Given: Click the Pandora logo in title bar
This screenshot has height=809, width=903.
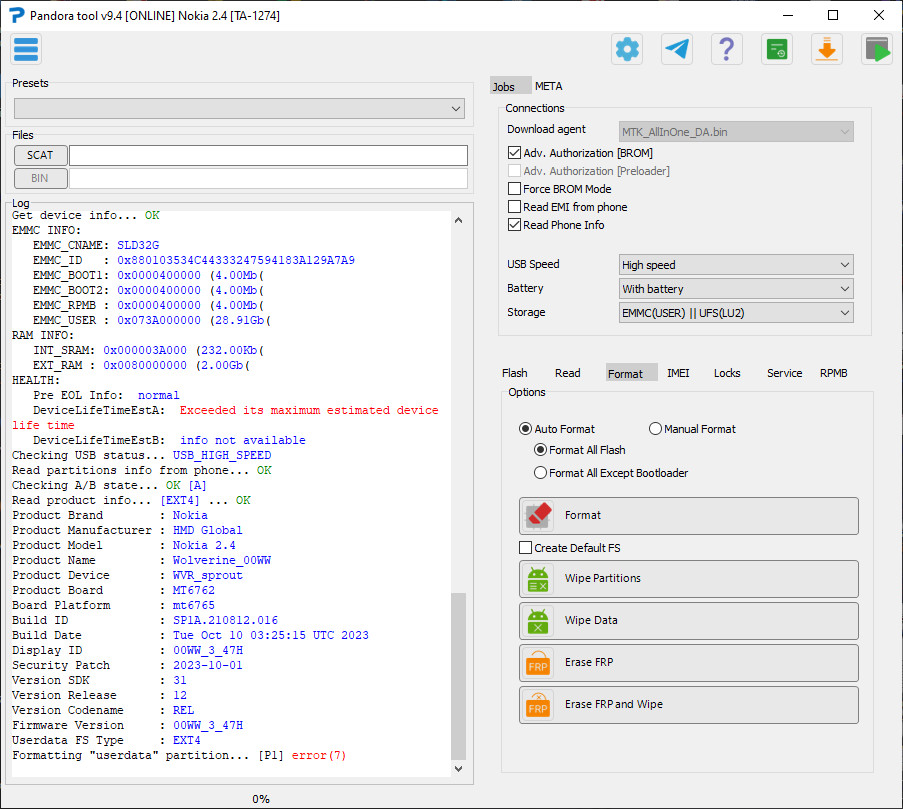Looking at the screenshot, I should tap(16, 16).
